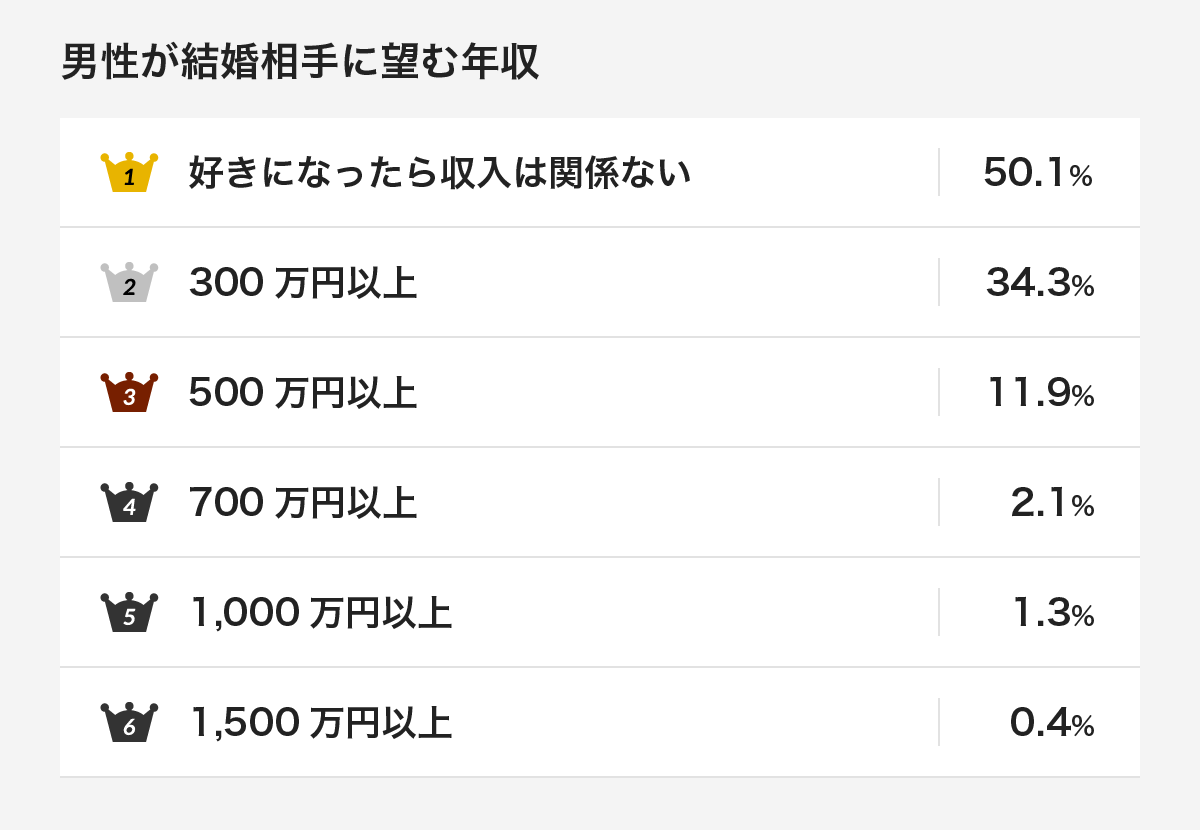Click the gold rank 1 crown icon

click(x=129, y=173)
